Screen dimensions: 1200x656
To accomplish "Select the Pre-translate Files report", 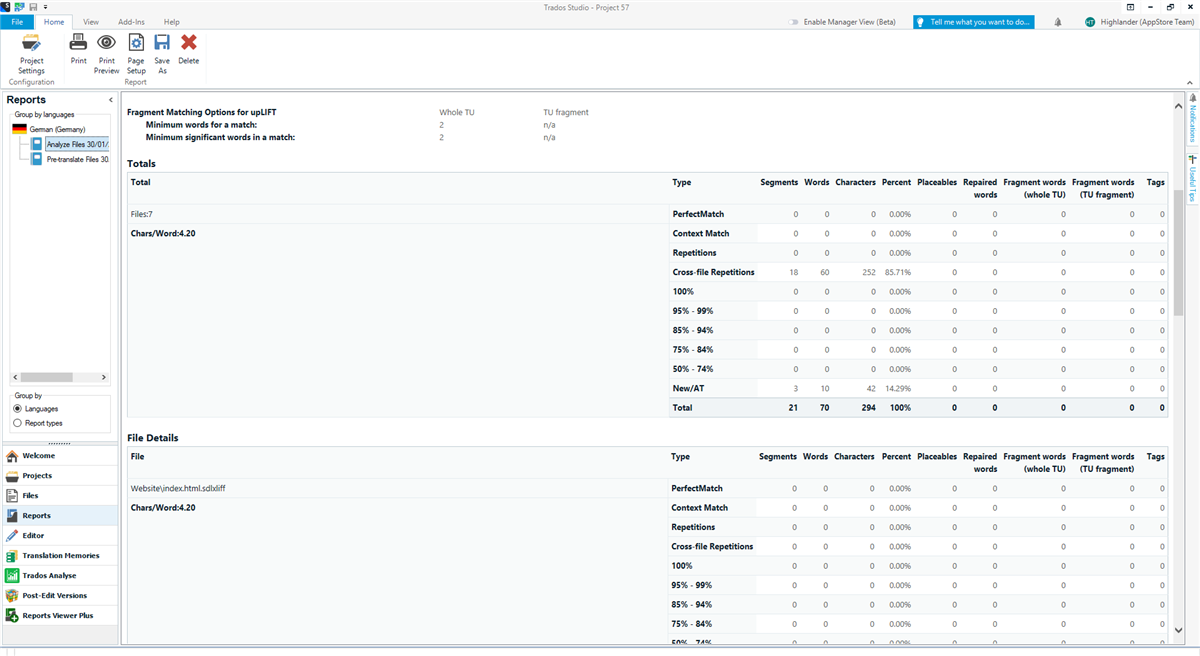I will click(x=76, y=159).
